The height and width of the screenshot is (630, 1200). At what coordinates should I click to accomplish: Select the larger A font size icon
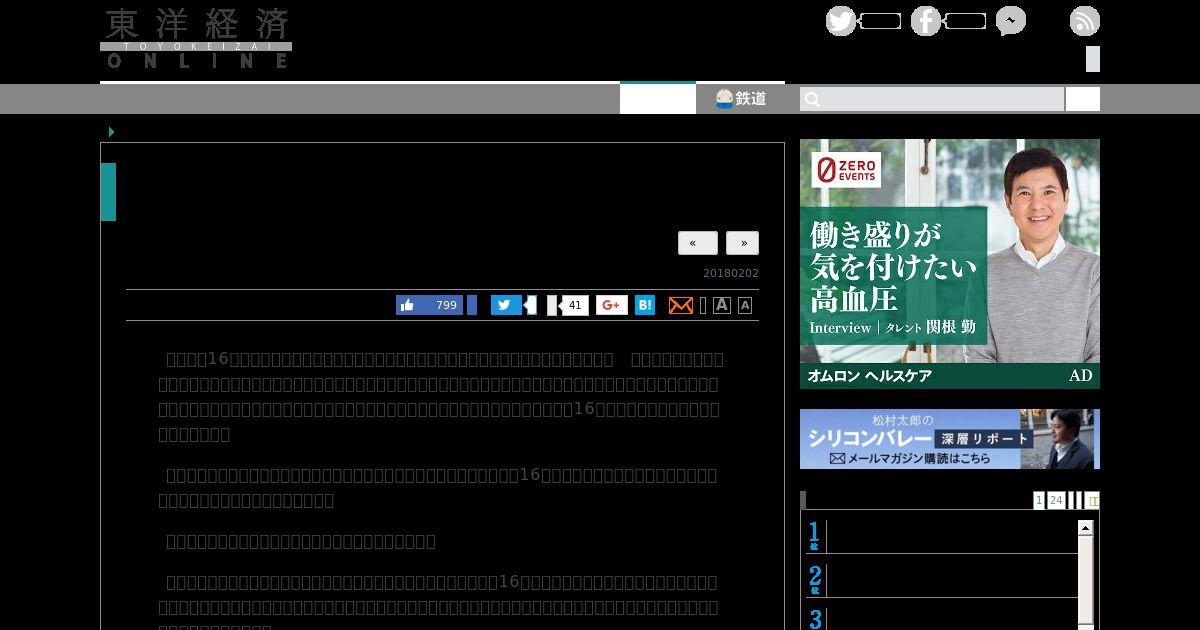click(x=722, y=305)
